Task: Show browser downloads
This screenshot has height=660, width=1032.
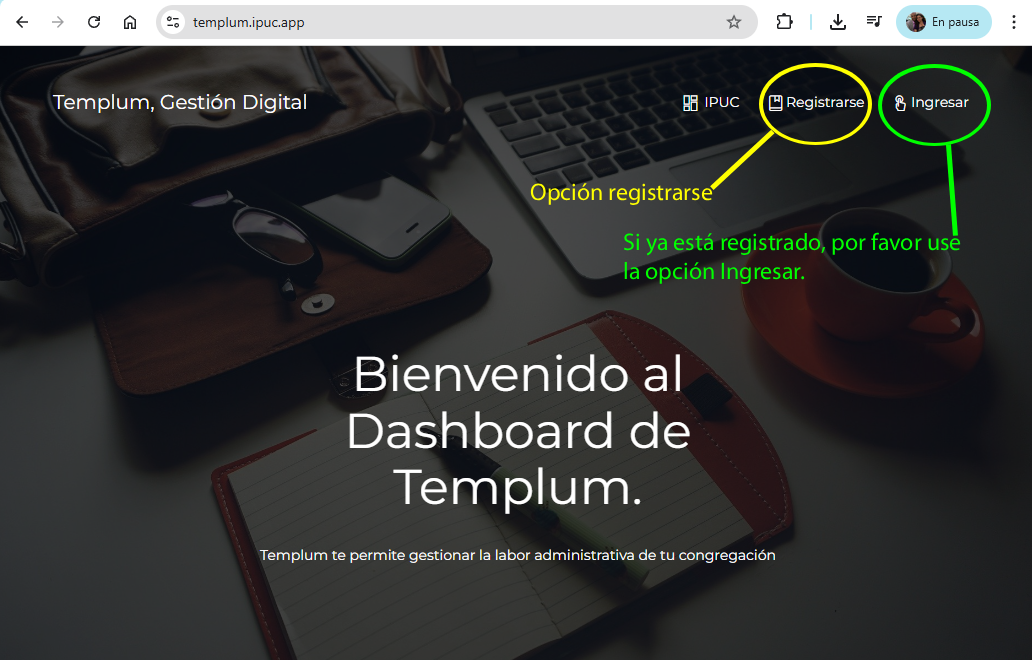Action: 838,22
